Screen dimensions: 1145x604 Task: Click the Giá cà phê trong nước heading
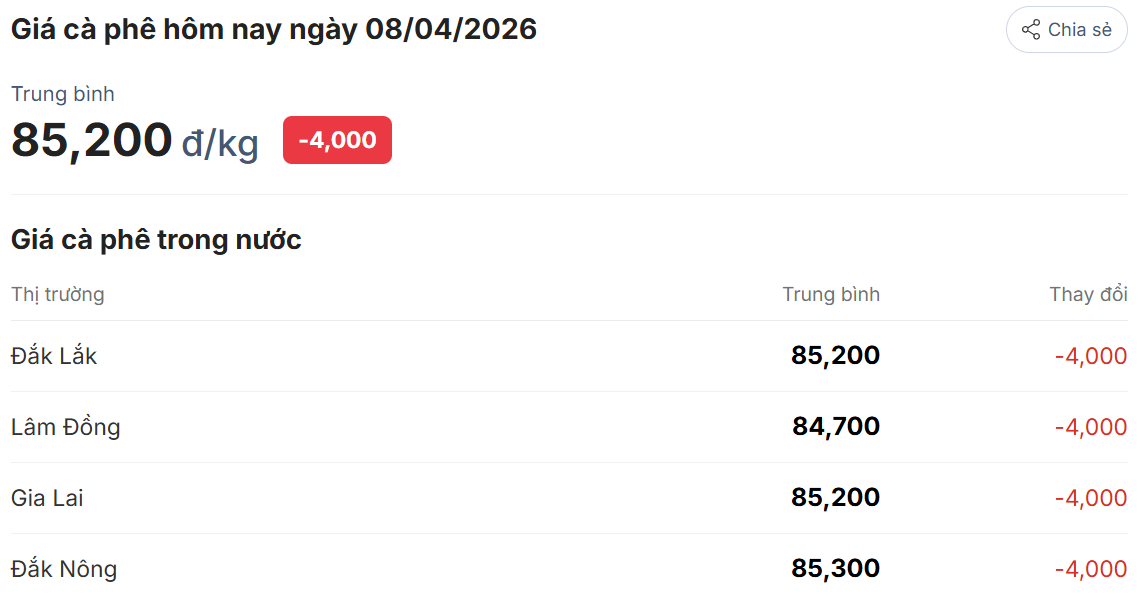click(156, 240)
